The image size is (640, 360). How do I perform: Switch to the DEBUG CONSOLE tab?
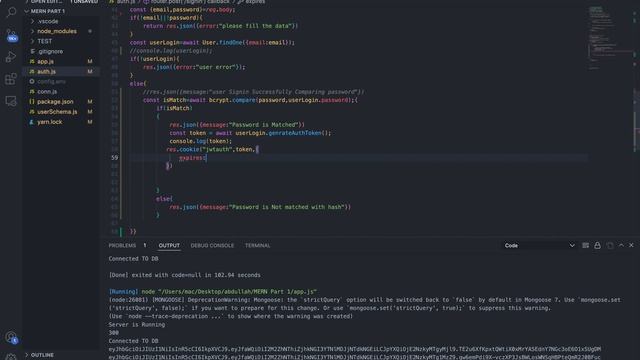212,245
